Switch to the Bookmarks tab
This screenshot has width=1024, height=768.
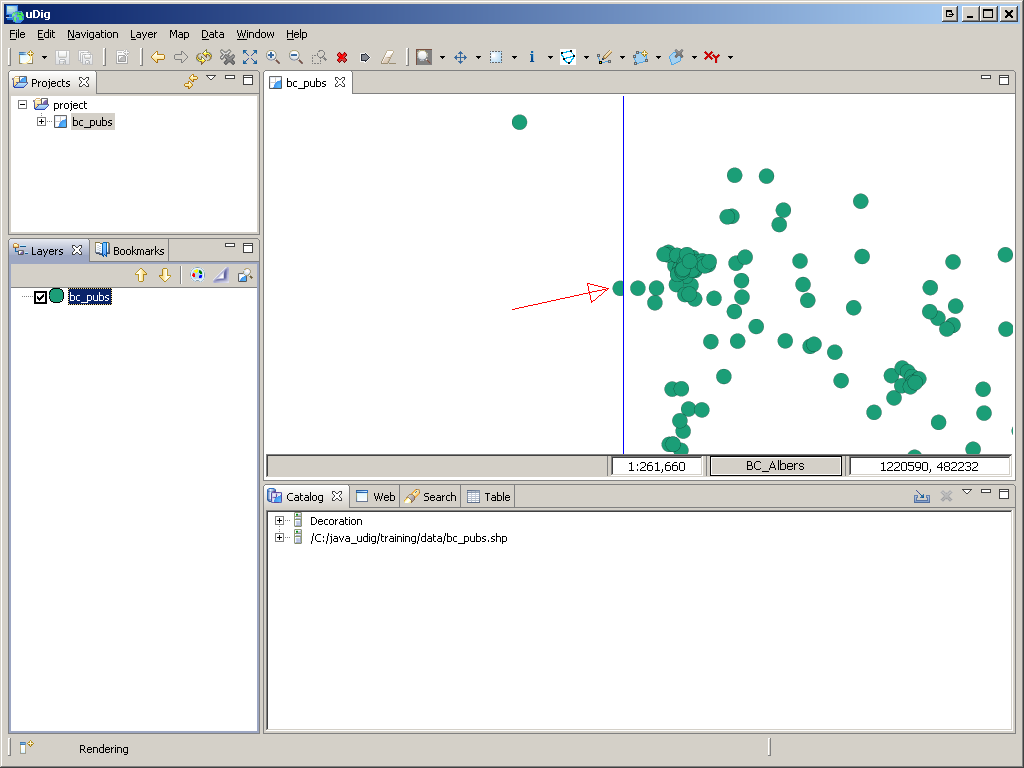[x=130, y=251]
